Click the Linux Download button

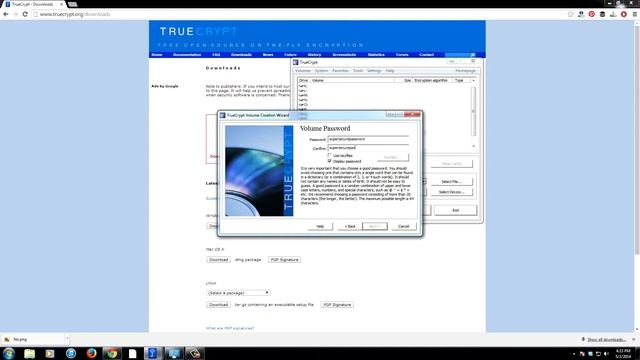click(x=218, y=304)
